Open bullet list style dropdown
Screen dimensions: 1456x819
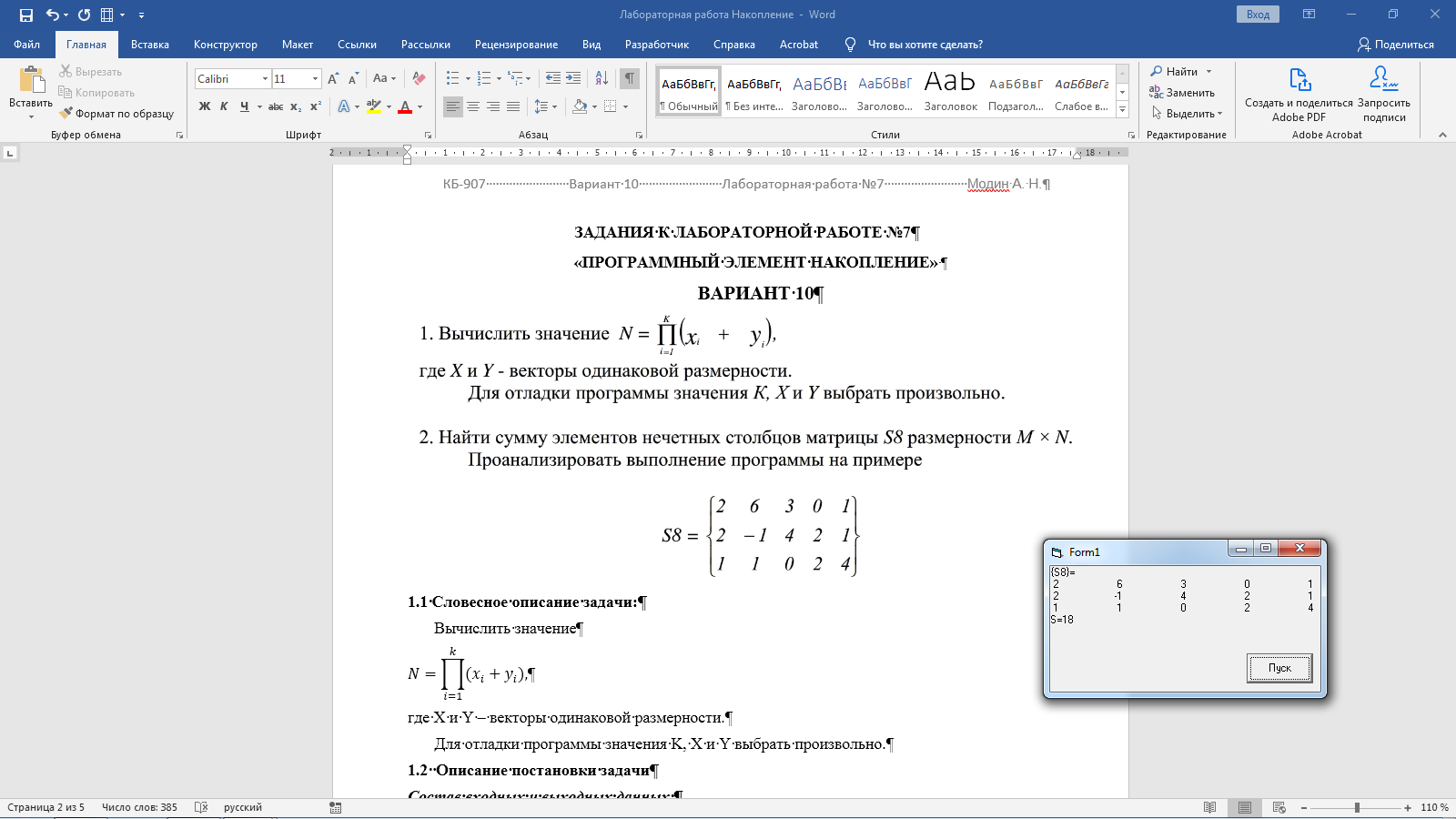468,78
